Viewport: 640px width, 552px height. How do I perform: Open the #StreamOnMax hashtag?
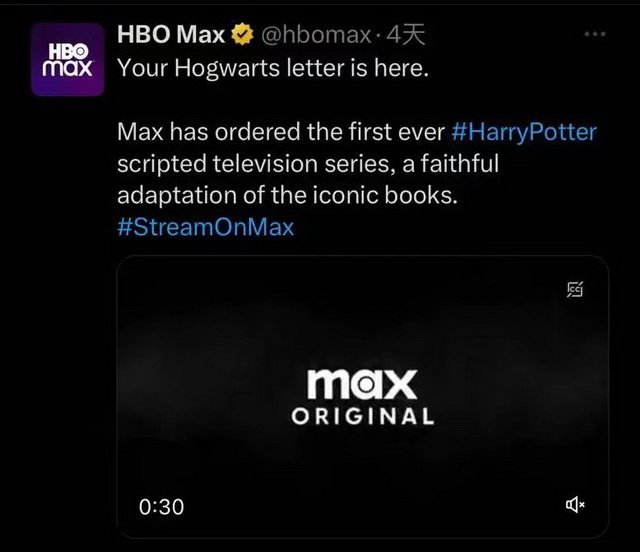pos(206,227)
